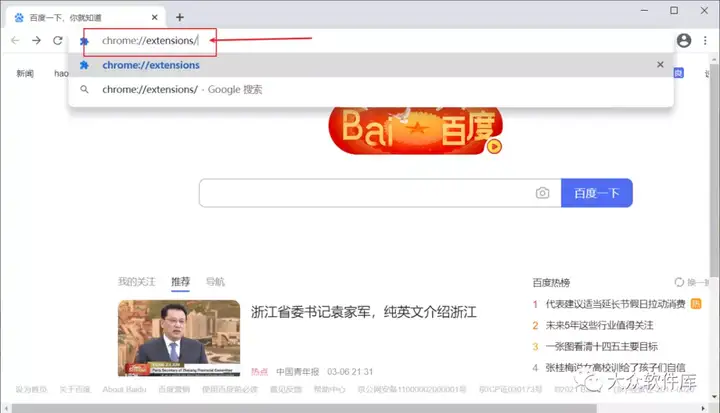Open the fourth hot item about 张桂梅
This screenshot has width=720, height=413.
[x=615, y=368]
